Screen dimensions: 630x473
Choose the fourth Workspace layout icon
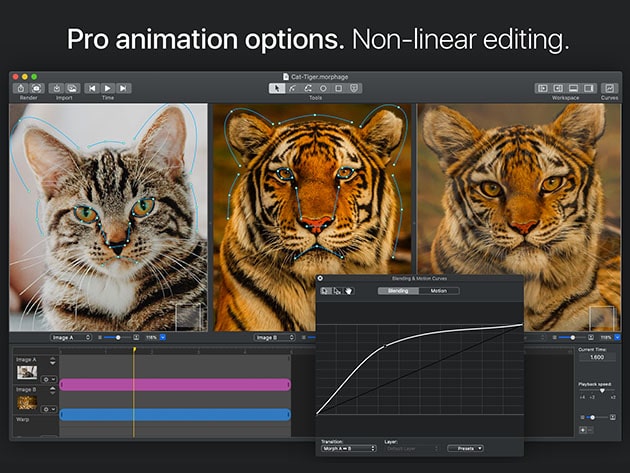click(x=589, y=88)
